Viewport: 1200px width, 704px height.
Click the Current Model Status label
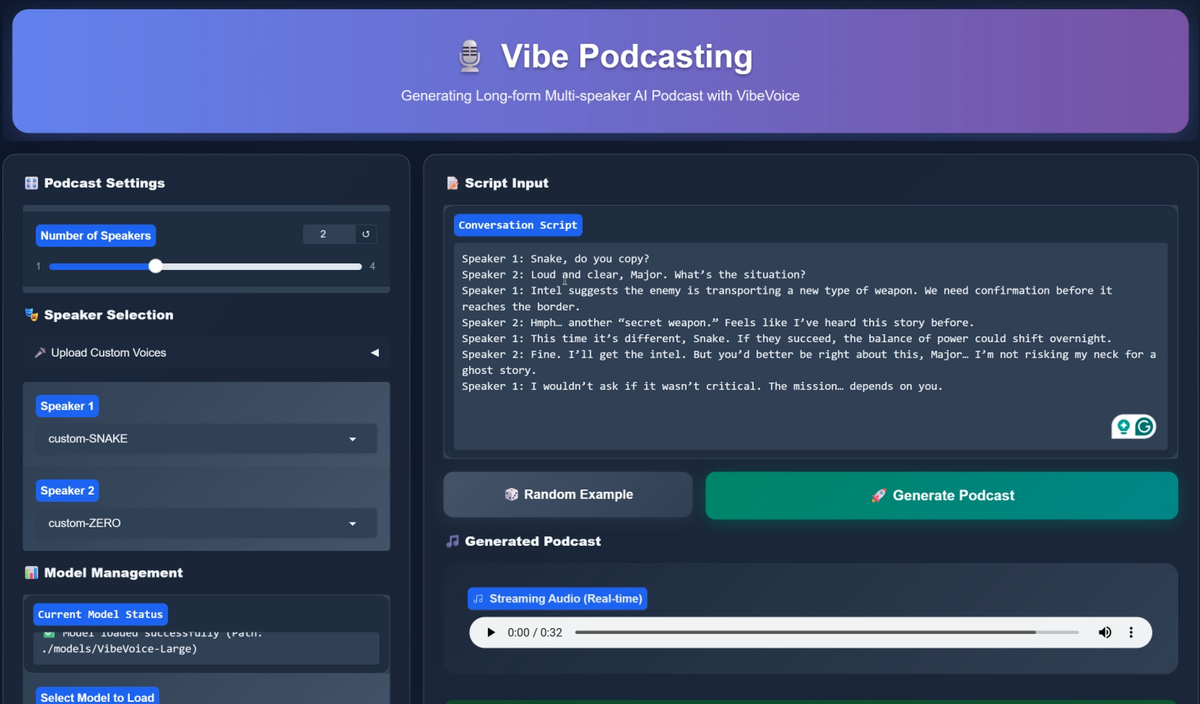pyautogui.click(x=100, y=614)
